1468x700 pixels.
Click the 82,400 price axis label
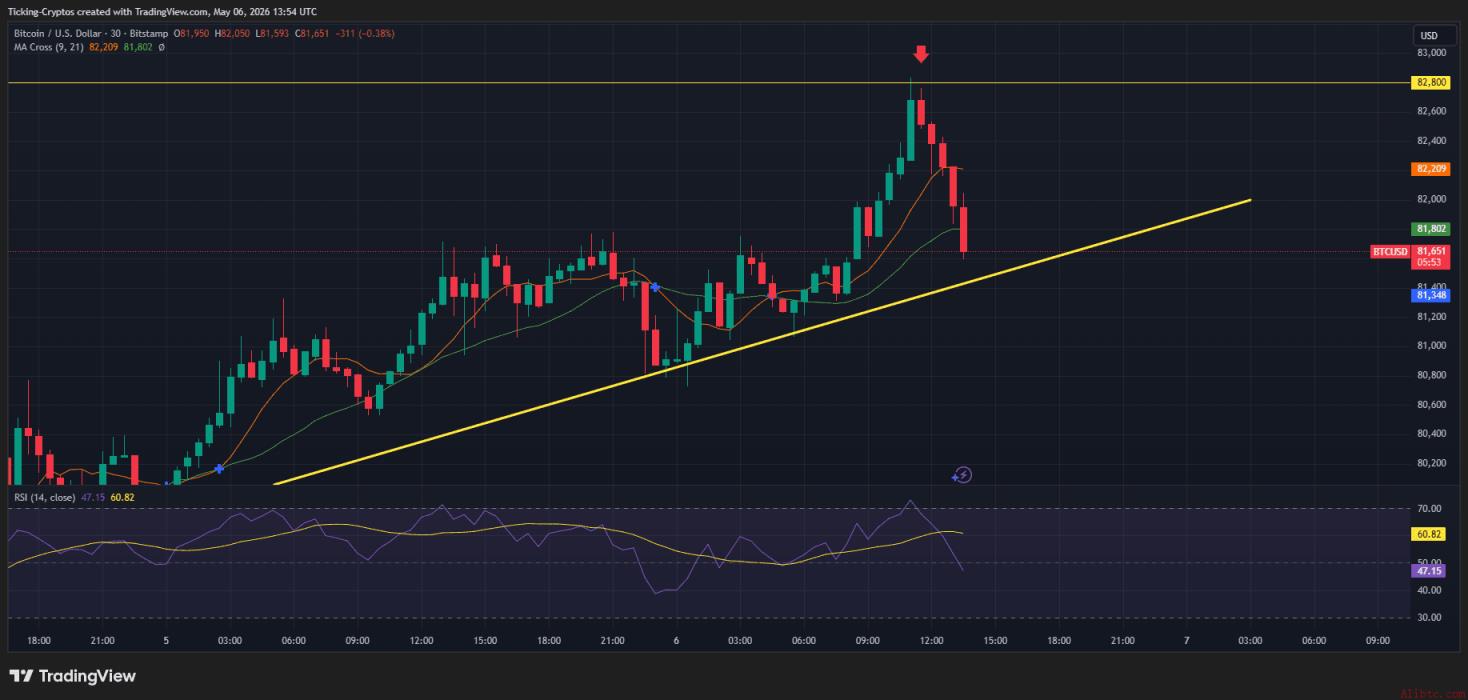[x=1432, y=141]
